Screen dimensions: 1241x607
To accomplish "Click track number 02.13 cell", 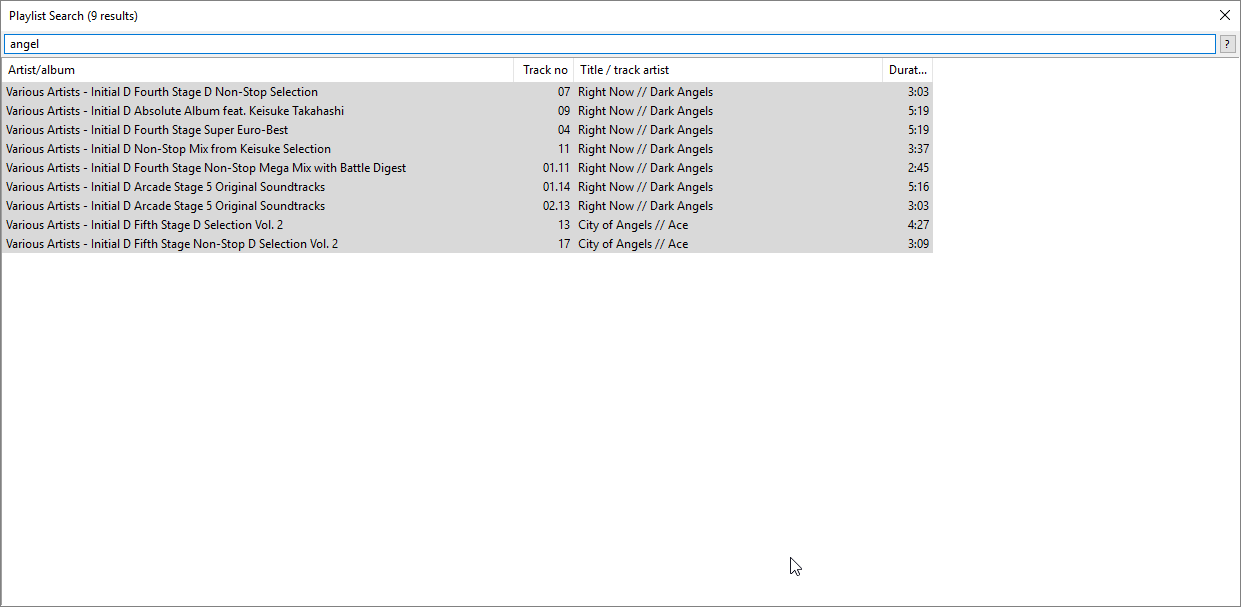I will 556,206.
